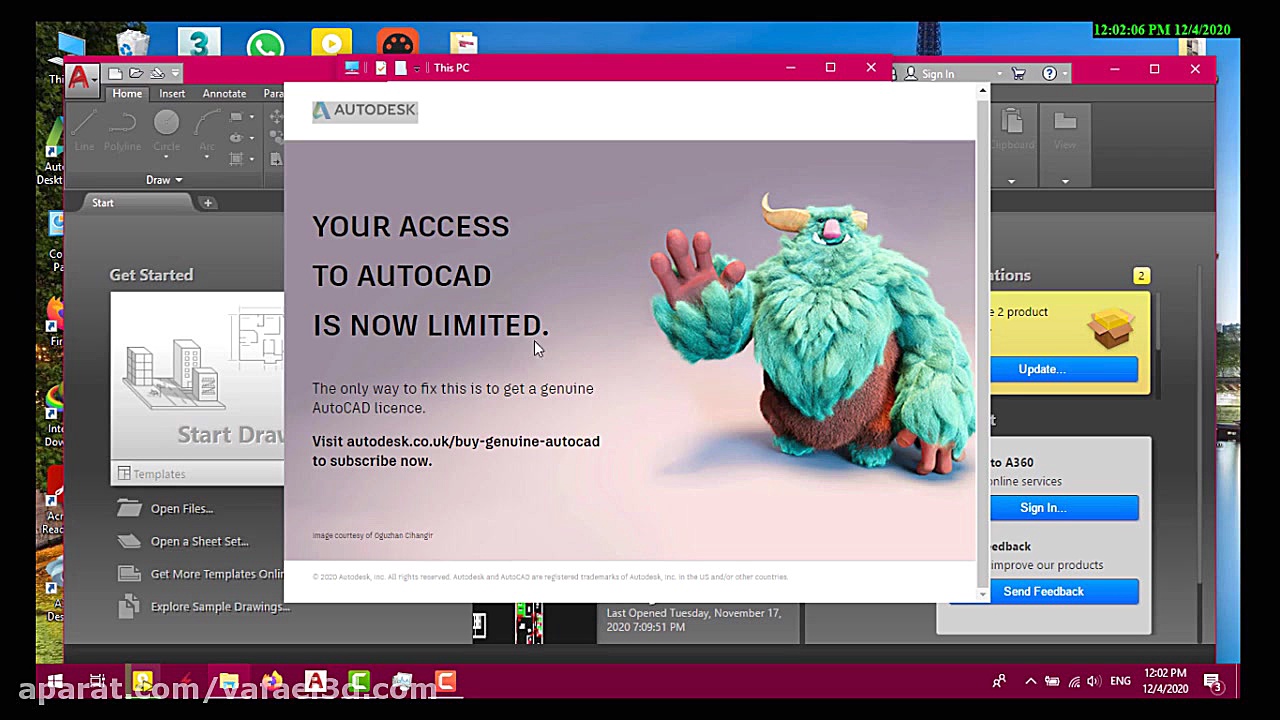Click Open a Sheet Set... link

[200, 541]
